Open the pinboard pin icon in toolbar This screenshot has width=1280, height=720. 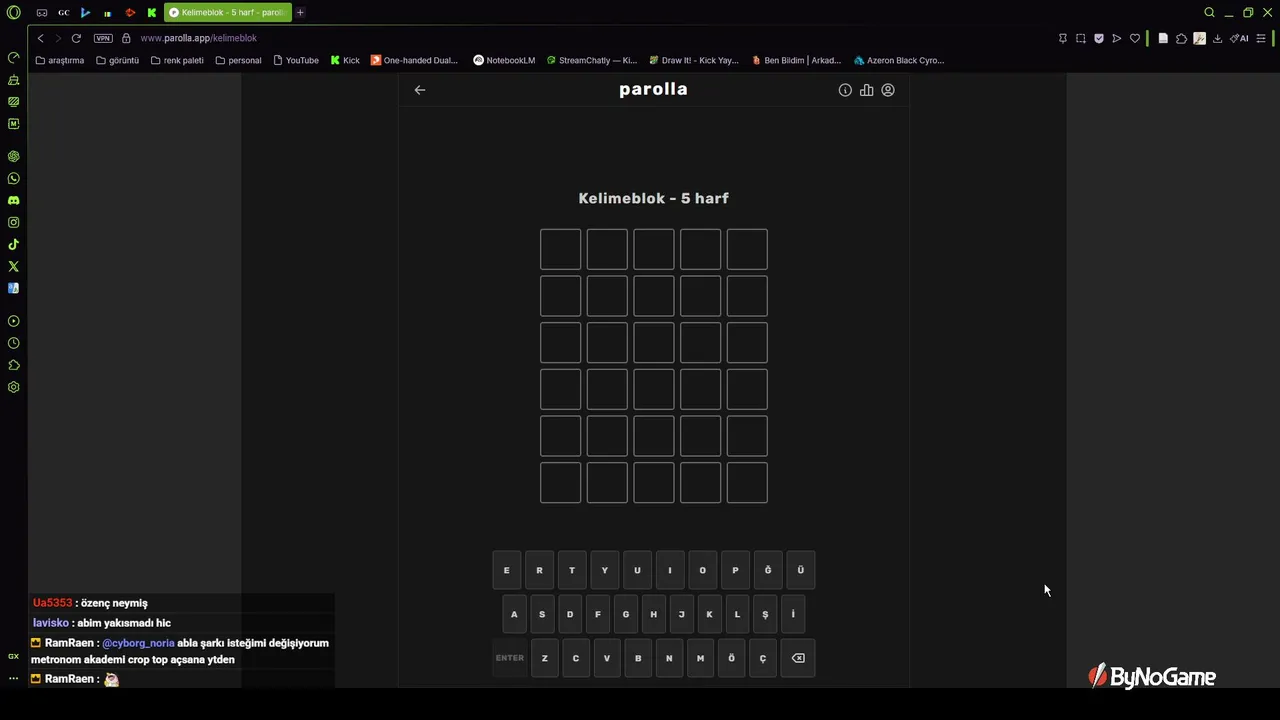click(x=1062, y=38)
